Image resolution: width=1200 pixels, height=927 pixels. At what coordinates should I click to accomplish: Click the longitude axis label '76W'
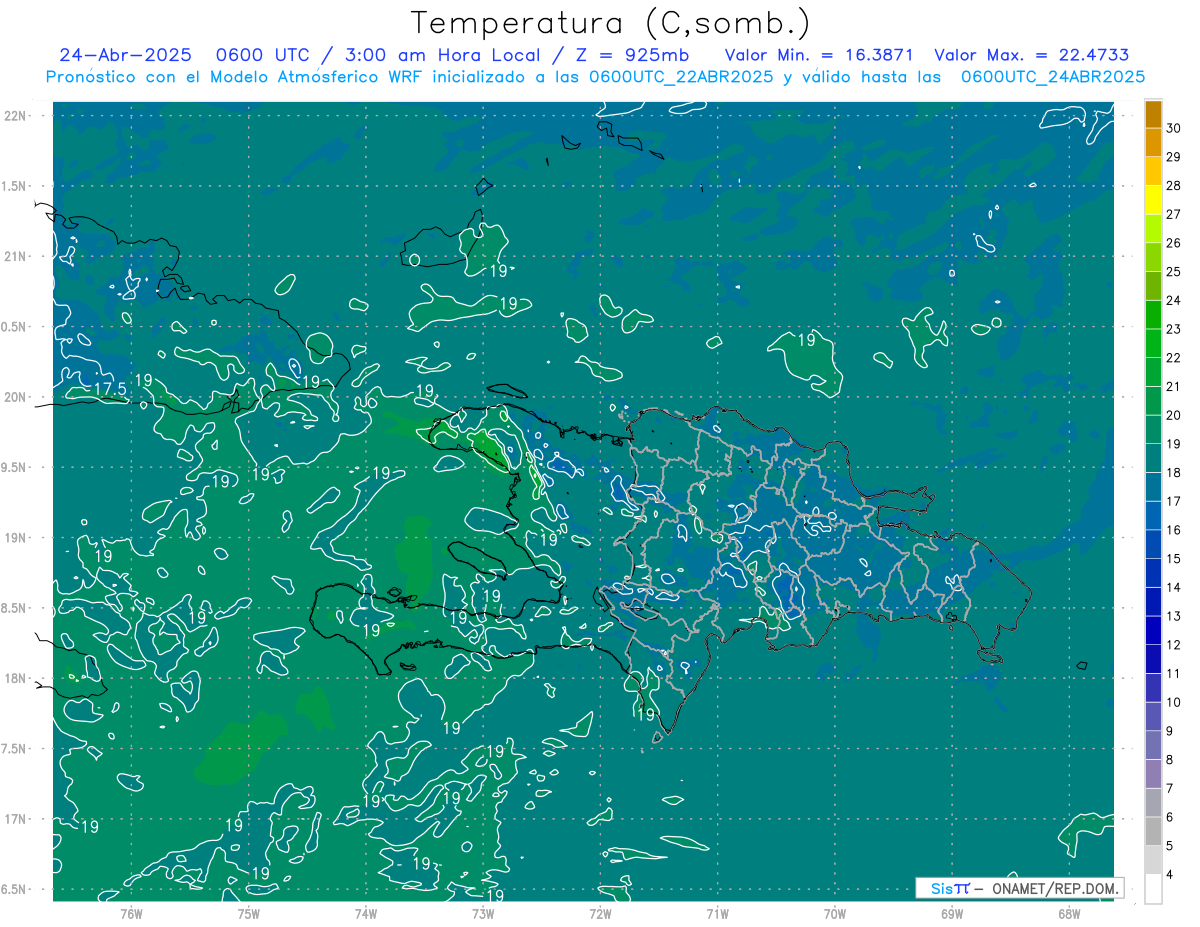131,913
